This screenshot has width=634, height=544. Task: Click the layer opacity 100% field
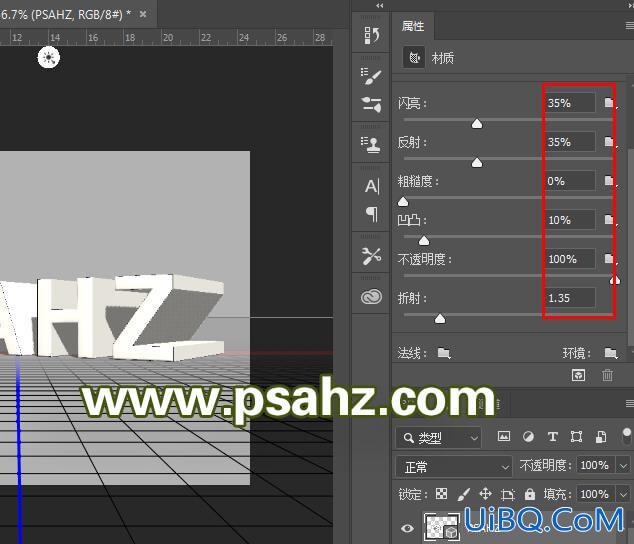pos(596,466)
